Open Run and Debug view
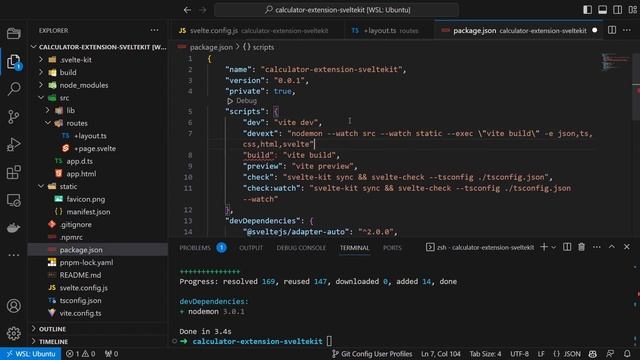 (x=13, y=144)
